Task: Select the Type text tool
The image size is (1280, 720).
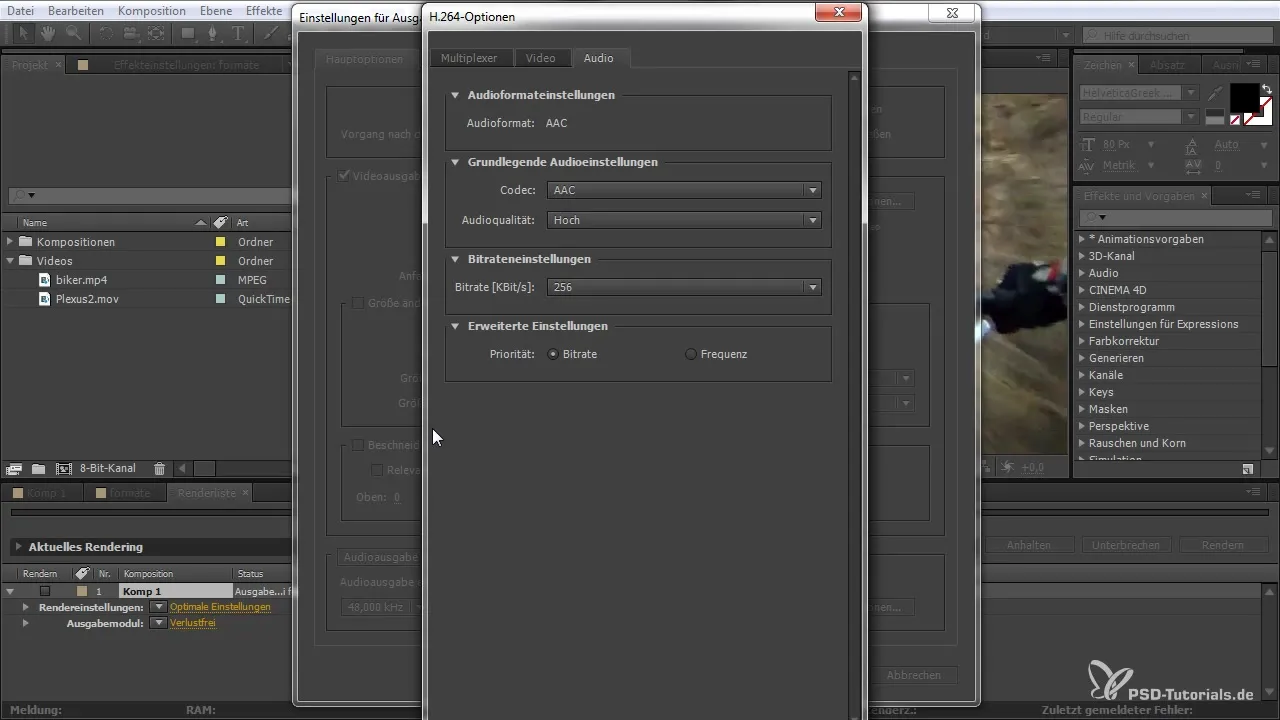Action: click(x=239, y=33)
